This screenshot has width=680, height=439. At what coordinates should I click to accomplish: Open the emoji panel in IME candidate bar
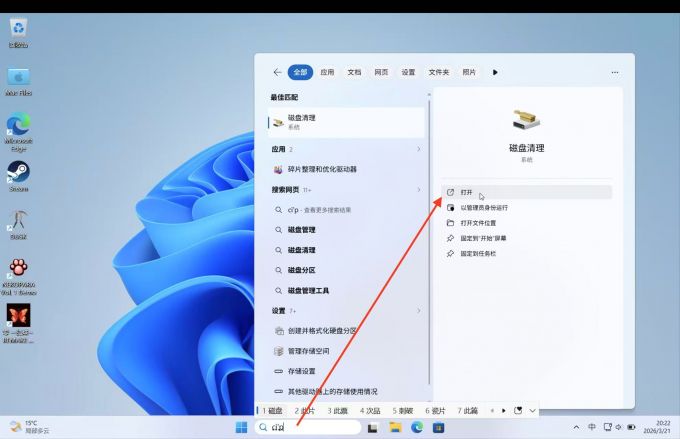point(518,410)
